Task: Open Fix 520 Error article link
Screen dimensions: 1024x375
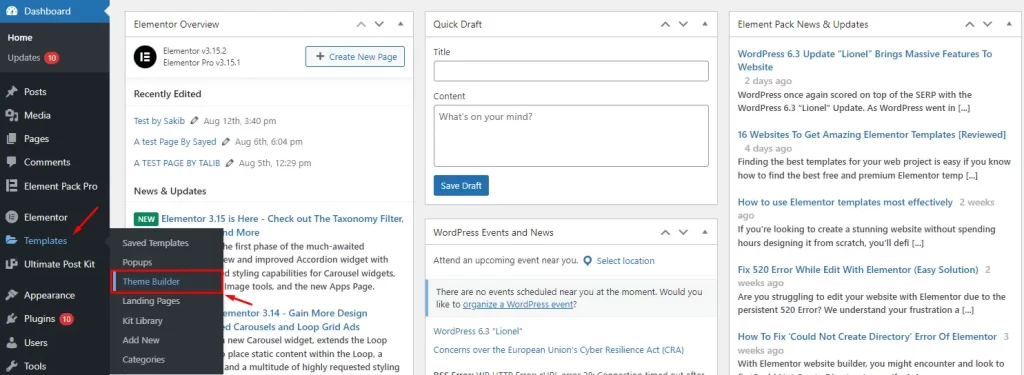Action: tap(857, 270)
